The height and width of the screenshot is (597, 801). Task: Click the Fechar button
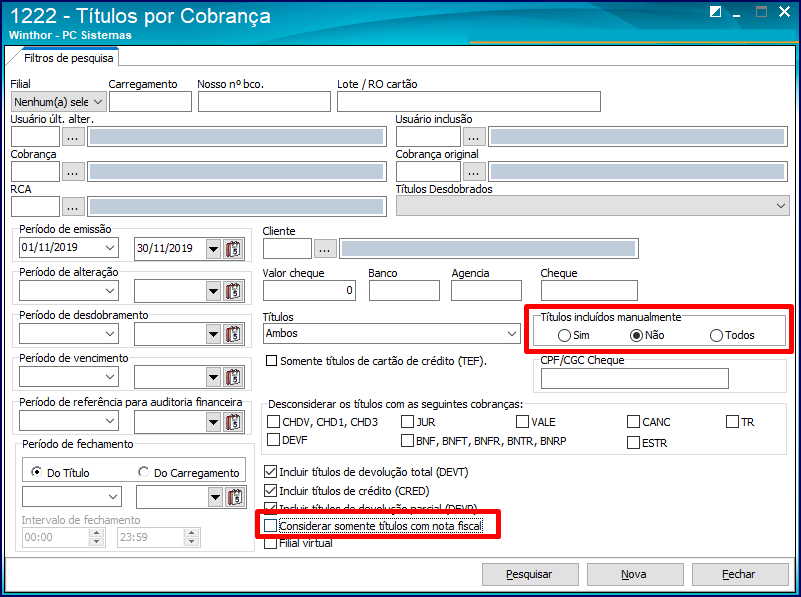pyautogui.click(x=739, y=575)
